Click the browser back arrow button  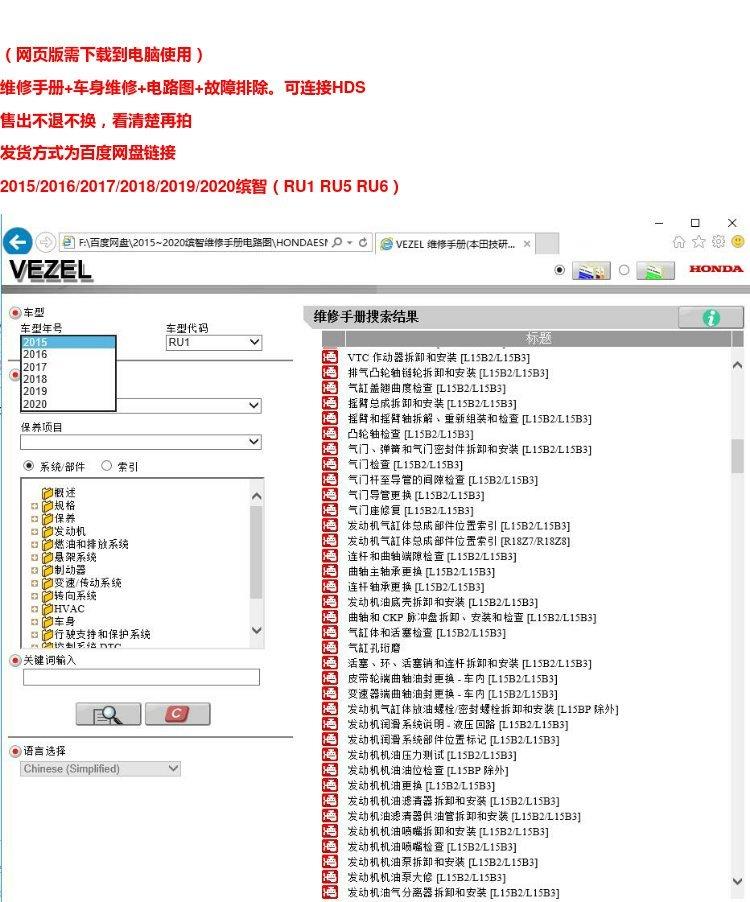(18, 242)
